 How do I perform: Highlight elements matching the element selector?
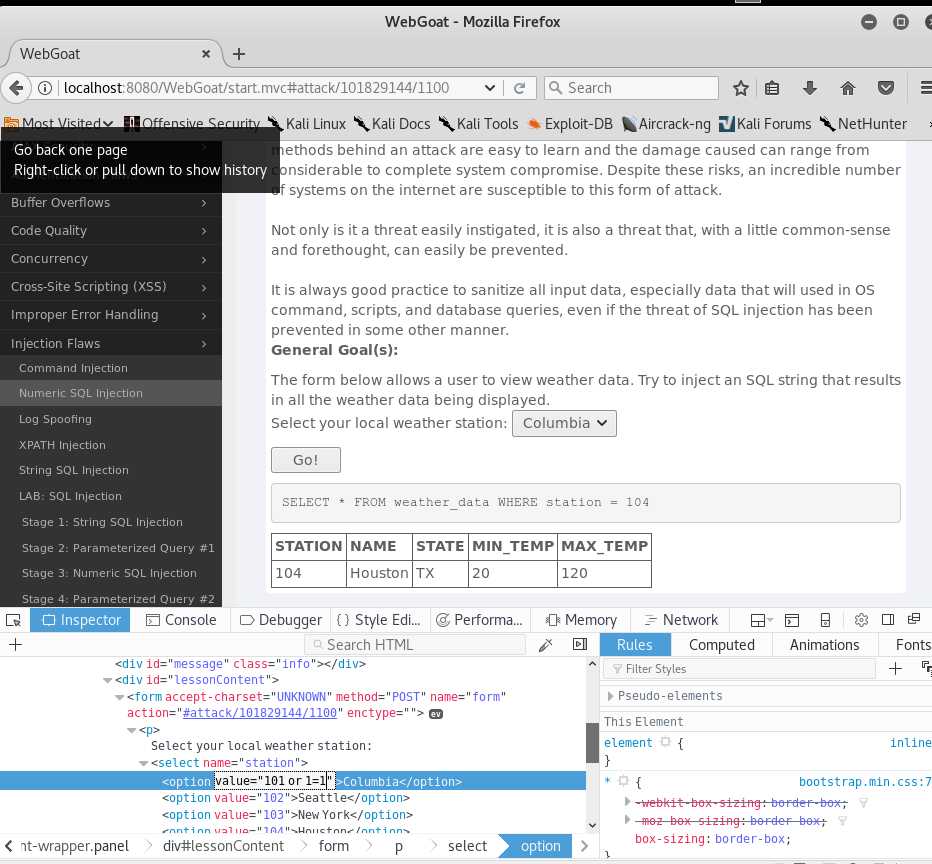tap(666, 742)
